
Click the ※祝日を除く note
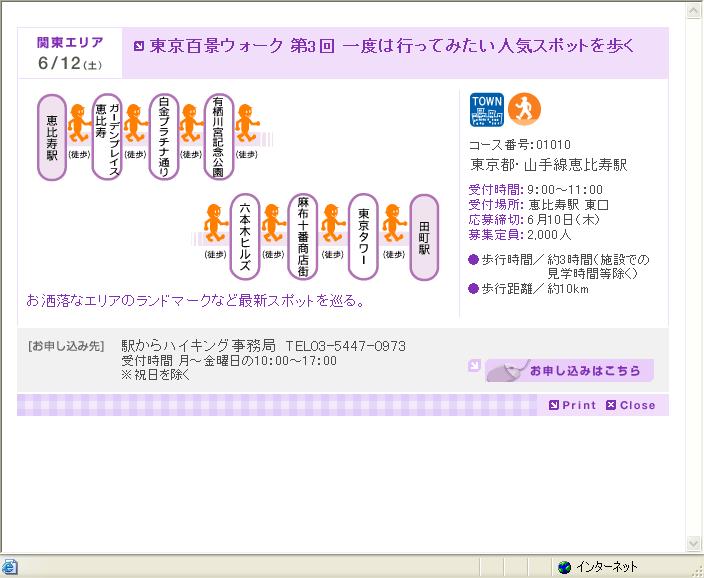[155, 375]
